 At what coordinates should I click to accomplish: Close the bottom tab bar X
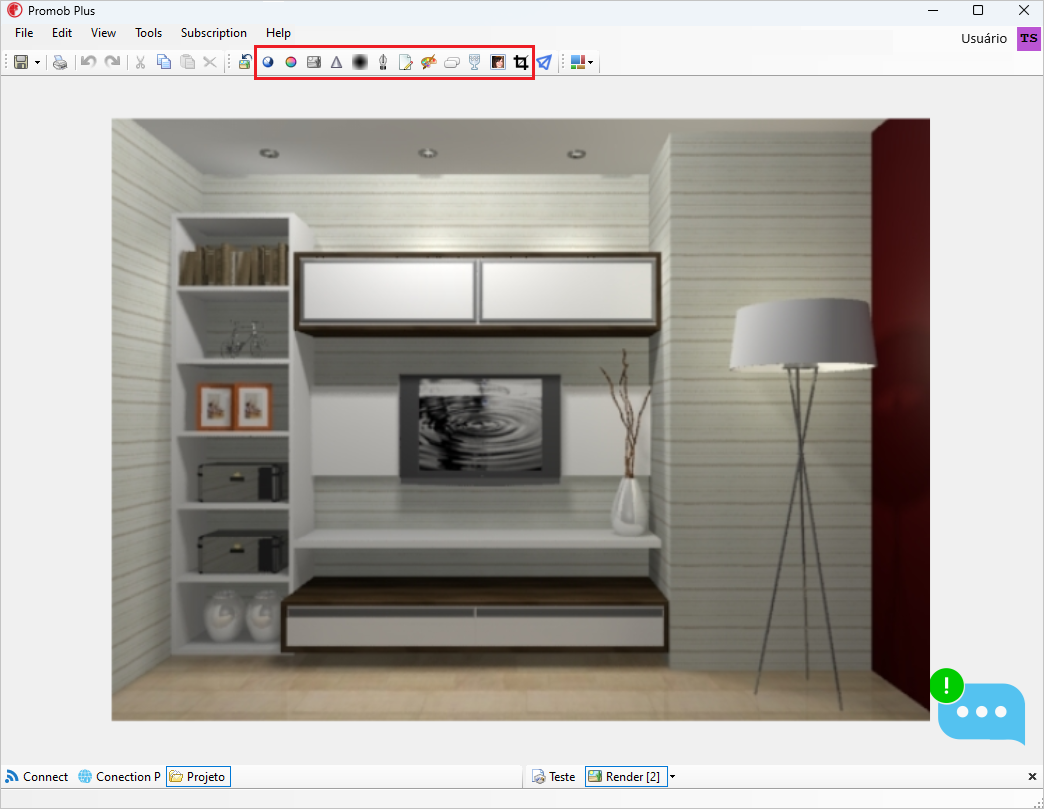1032,776
